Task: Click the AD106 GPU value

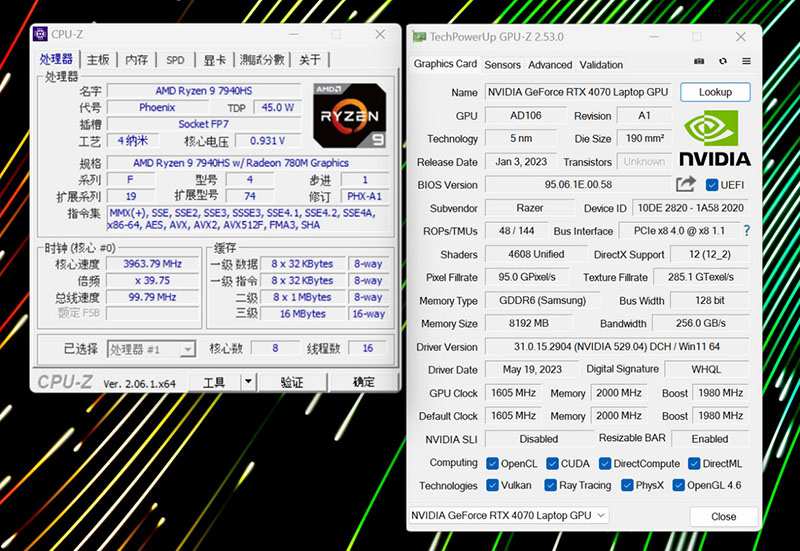Action: pyautogui.click(x=526, y=115)
